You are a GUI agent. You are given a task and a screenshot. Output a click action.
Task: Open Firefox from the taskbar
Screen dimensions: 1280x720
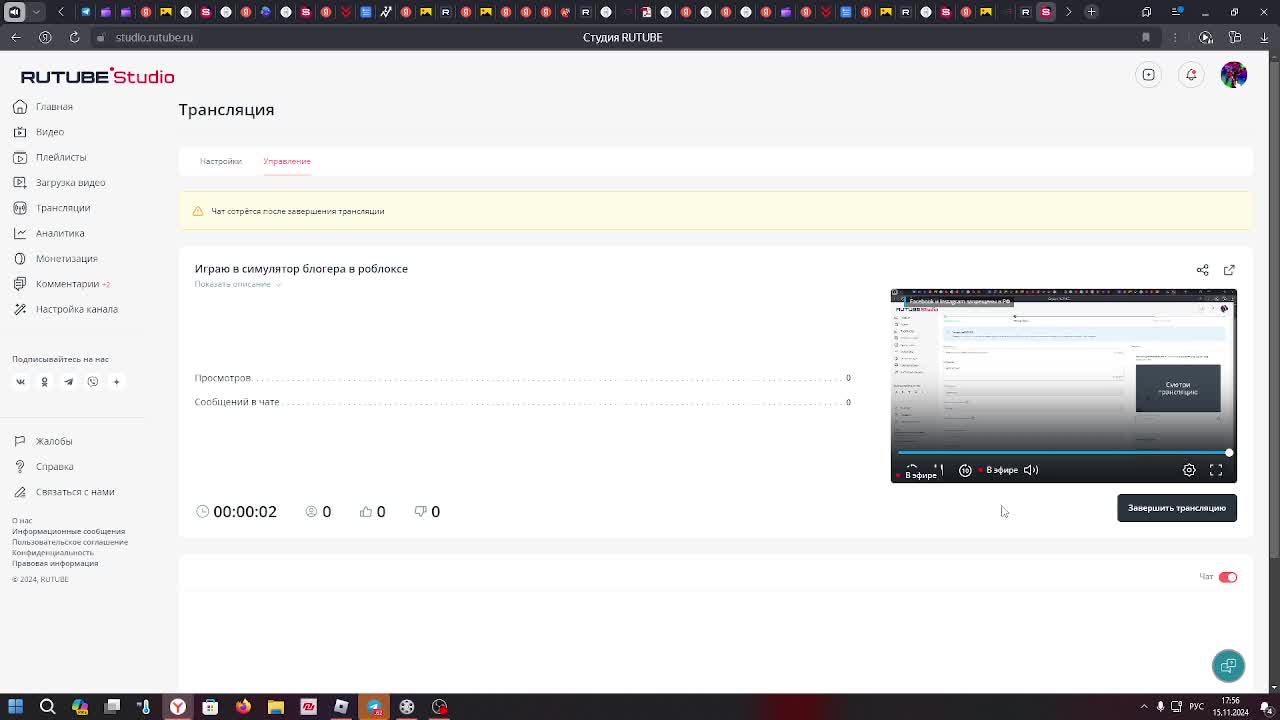coord(243,707)
